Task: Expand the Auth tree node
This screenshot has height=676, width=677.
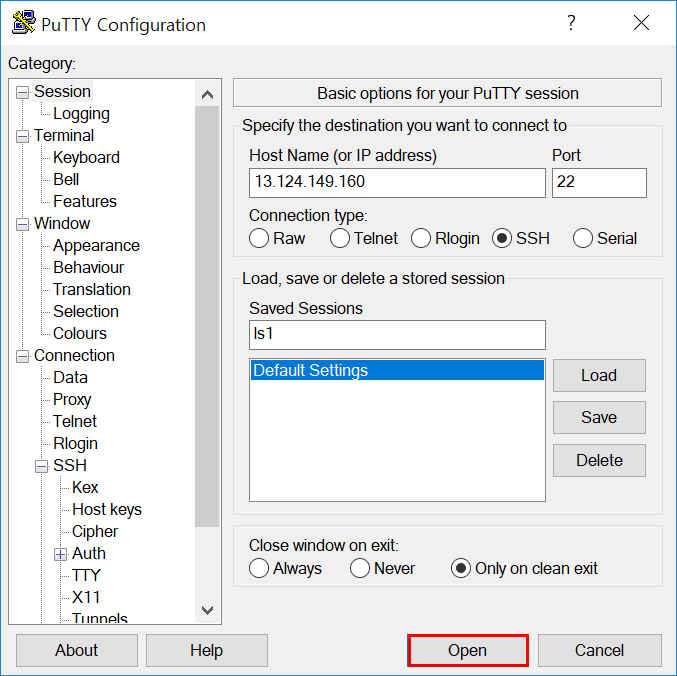Action: (x=60, y=554)
